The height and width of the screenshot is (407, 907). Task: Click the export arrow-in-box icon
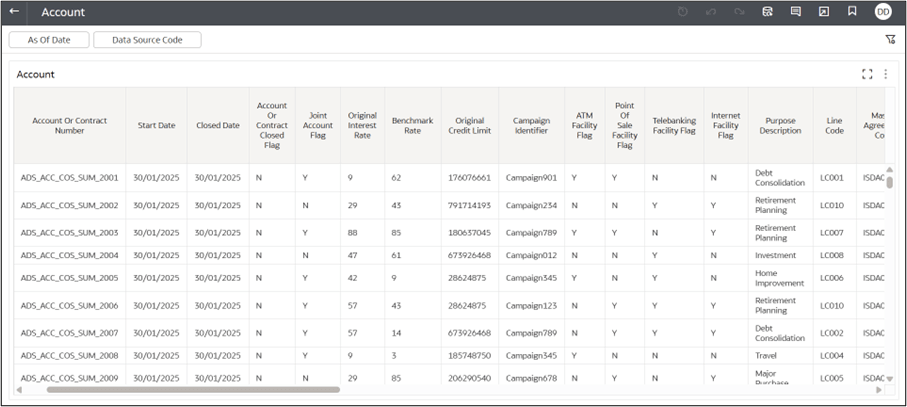(824, 12)
